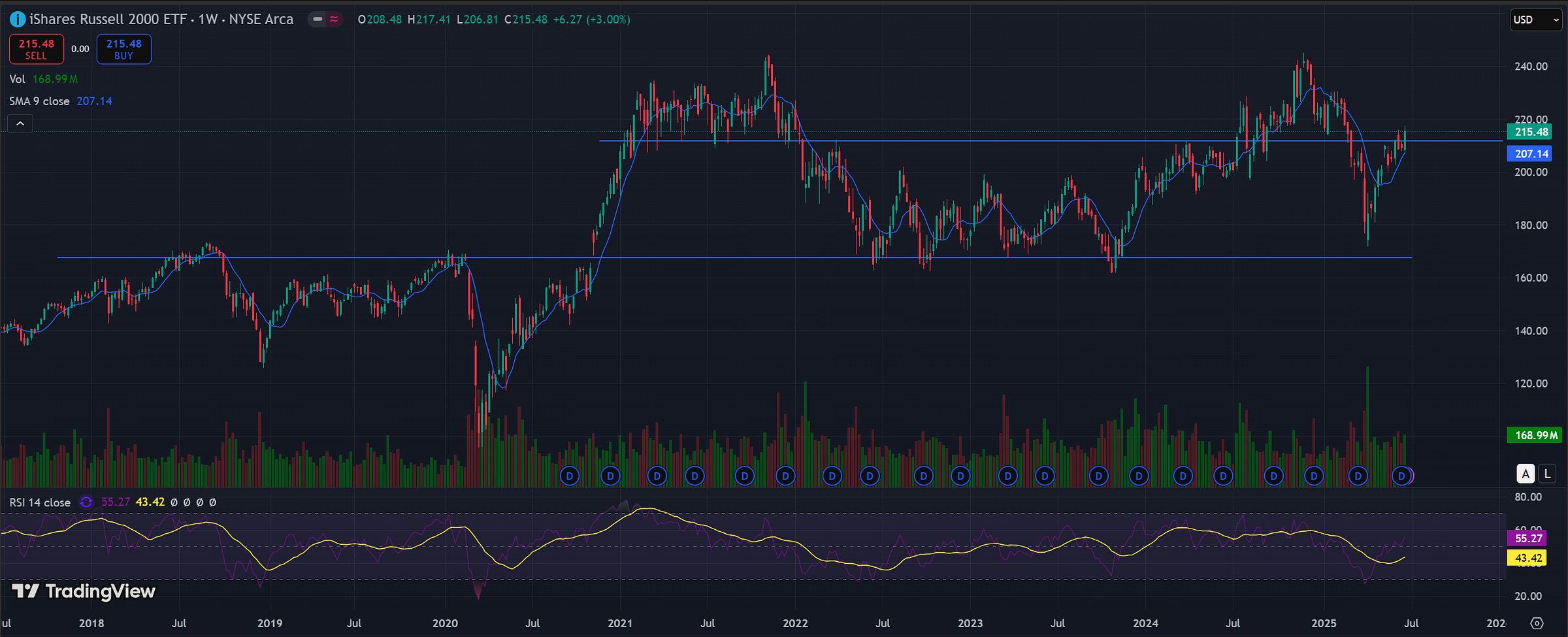Click RSI MA value 43.42 in legend
The width and height of the screenshot is (1568, 637).
[x=150, y=502]
